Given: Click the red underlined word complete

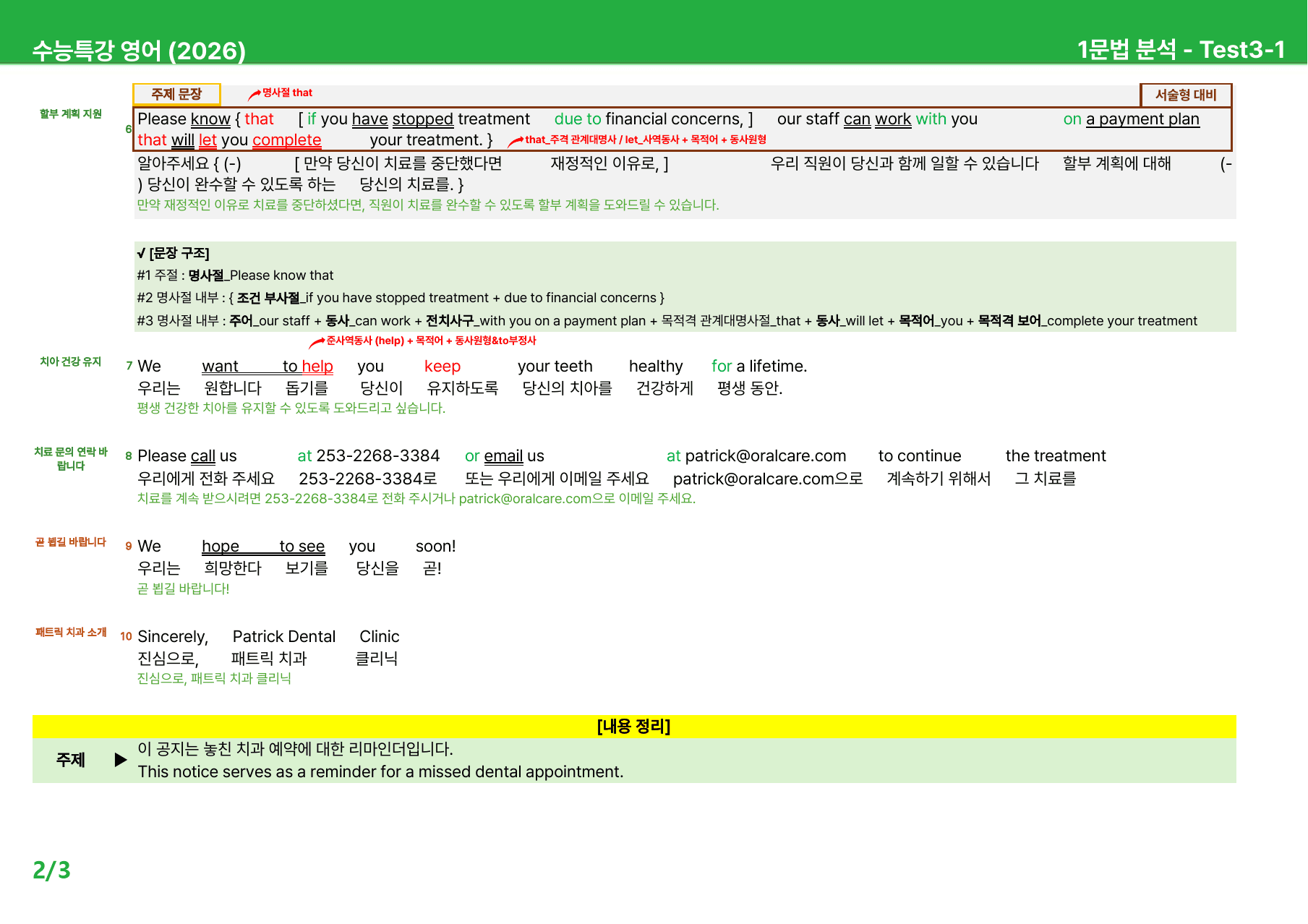Looking at the screenshot, I should (287, 140).
